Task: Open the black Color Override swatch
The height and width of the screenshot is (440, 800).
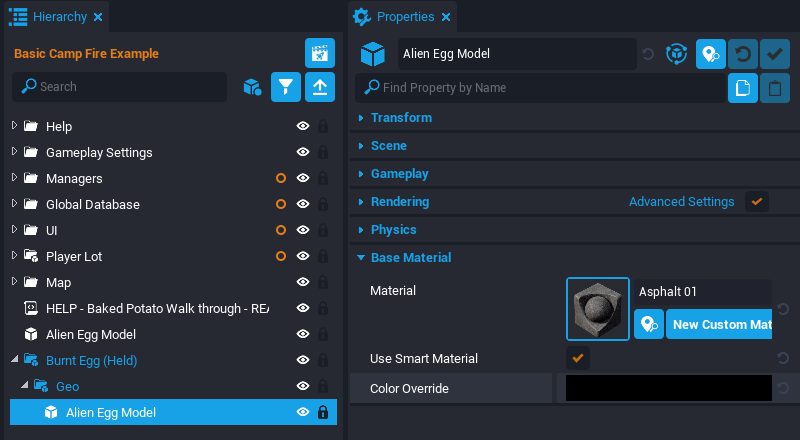Action: coord(668,388)
